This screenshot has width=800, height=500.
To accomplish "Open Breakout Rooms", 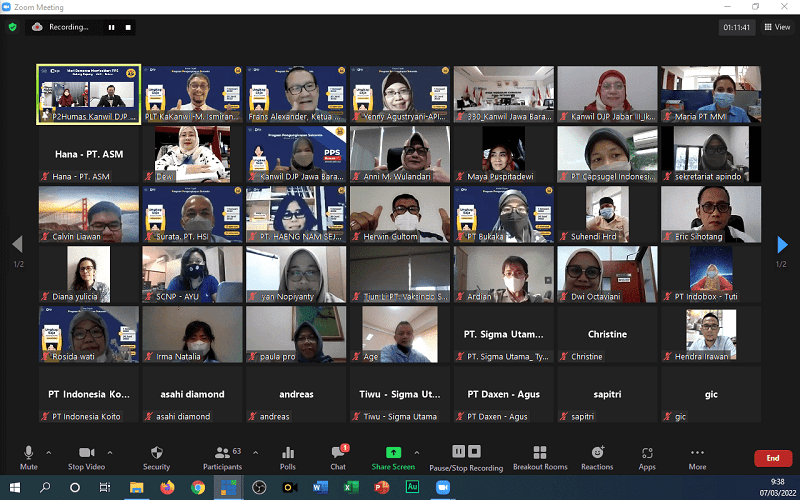I will 540,457.
